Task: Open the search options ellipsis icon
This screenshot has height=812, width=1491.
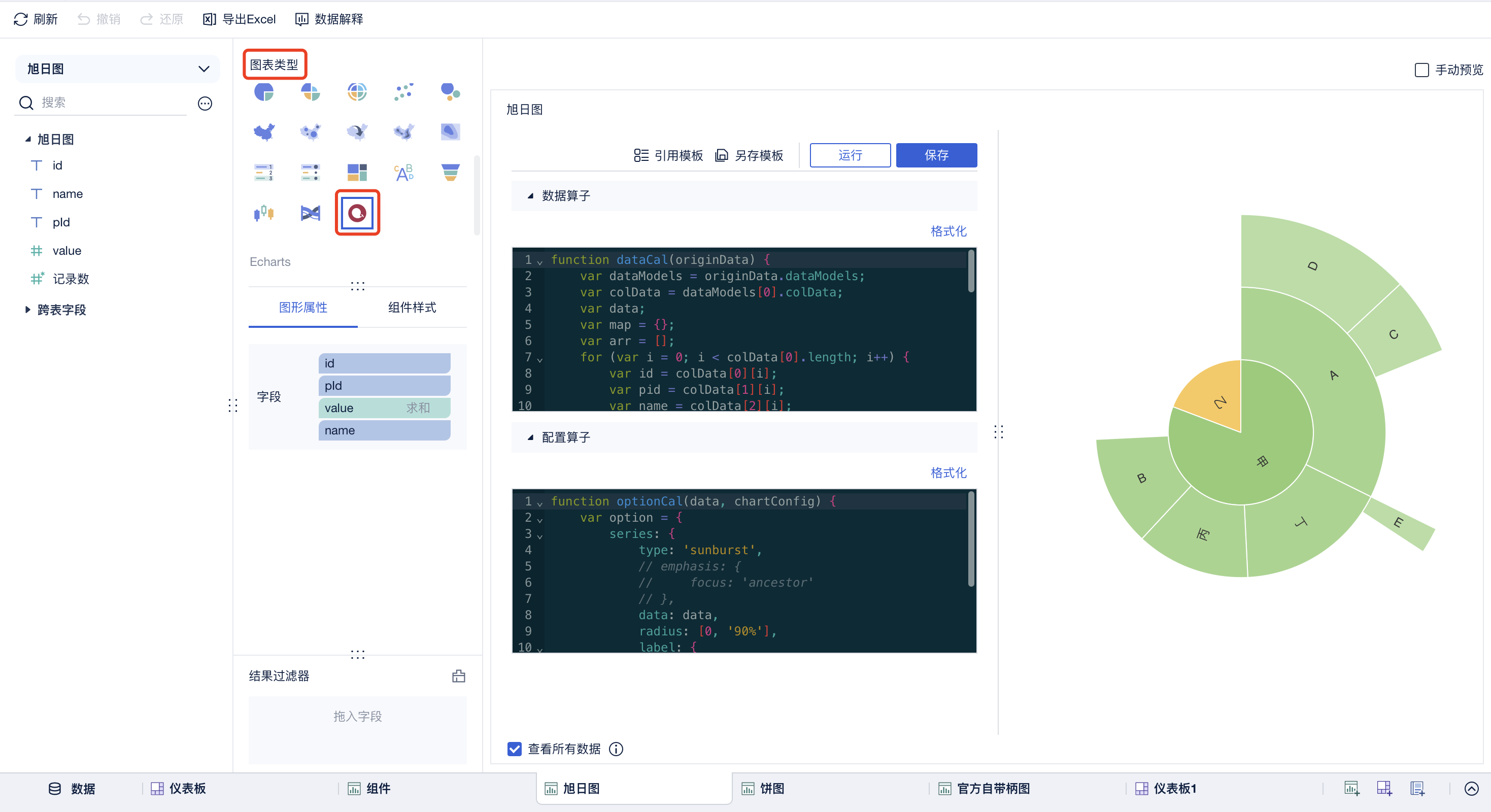Action: pyautogui.click(x=205, y=104)
